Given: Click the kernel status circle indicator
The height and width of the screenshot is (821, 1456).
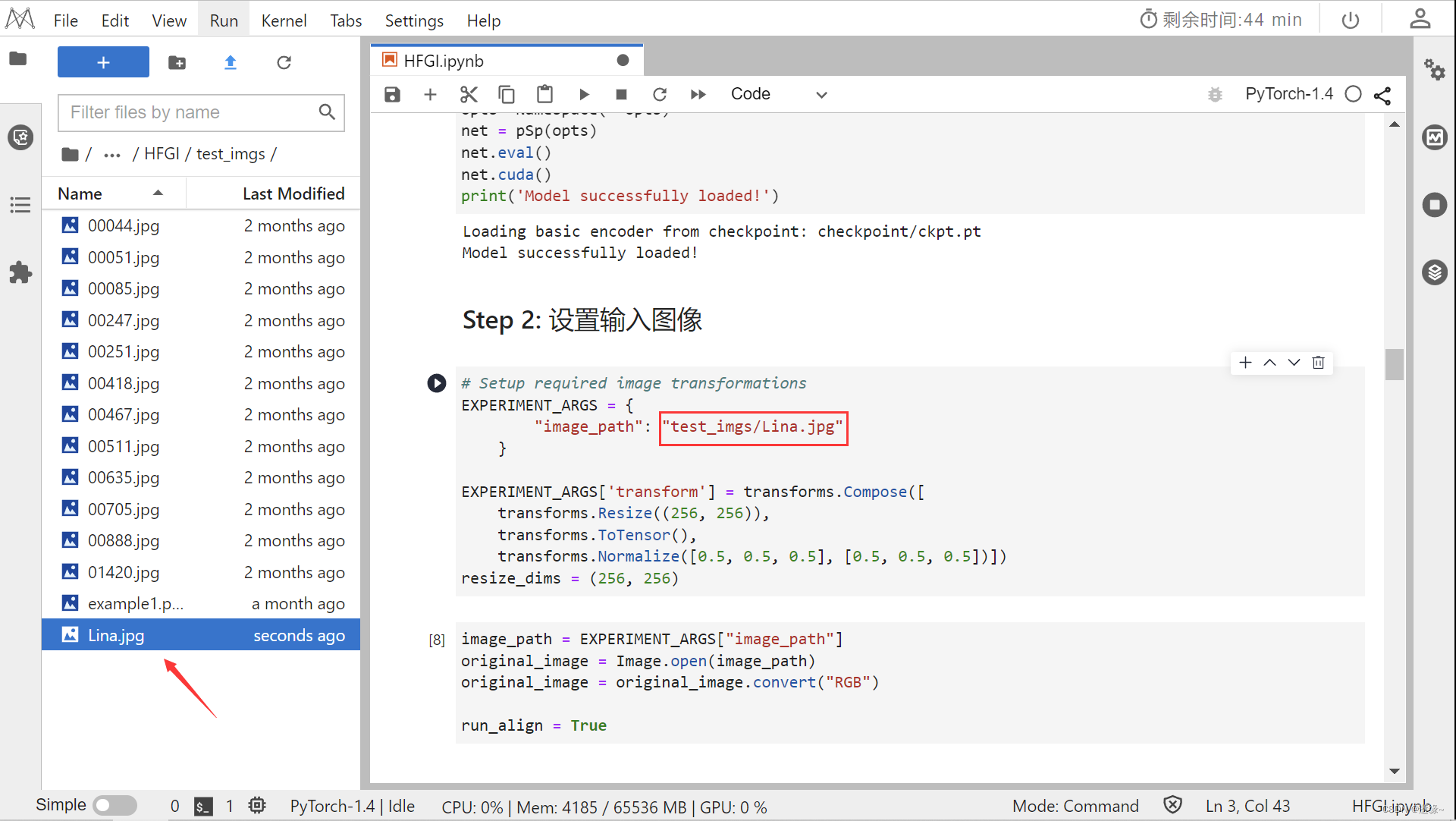Looking at the screenshot, I should point(1353,94).
